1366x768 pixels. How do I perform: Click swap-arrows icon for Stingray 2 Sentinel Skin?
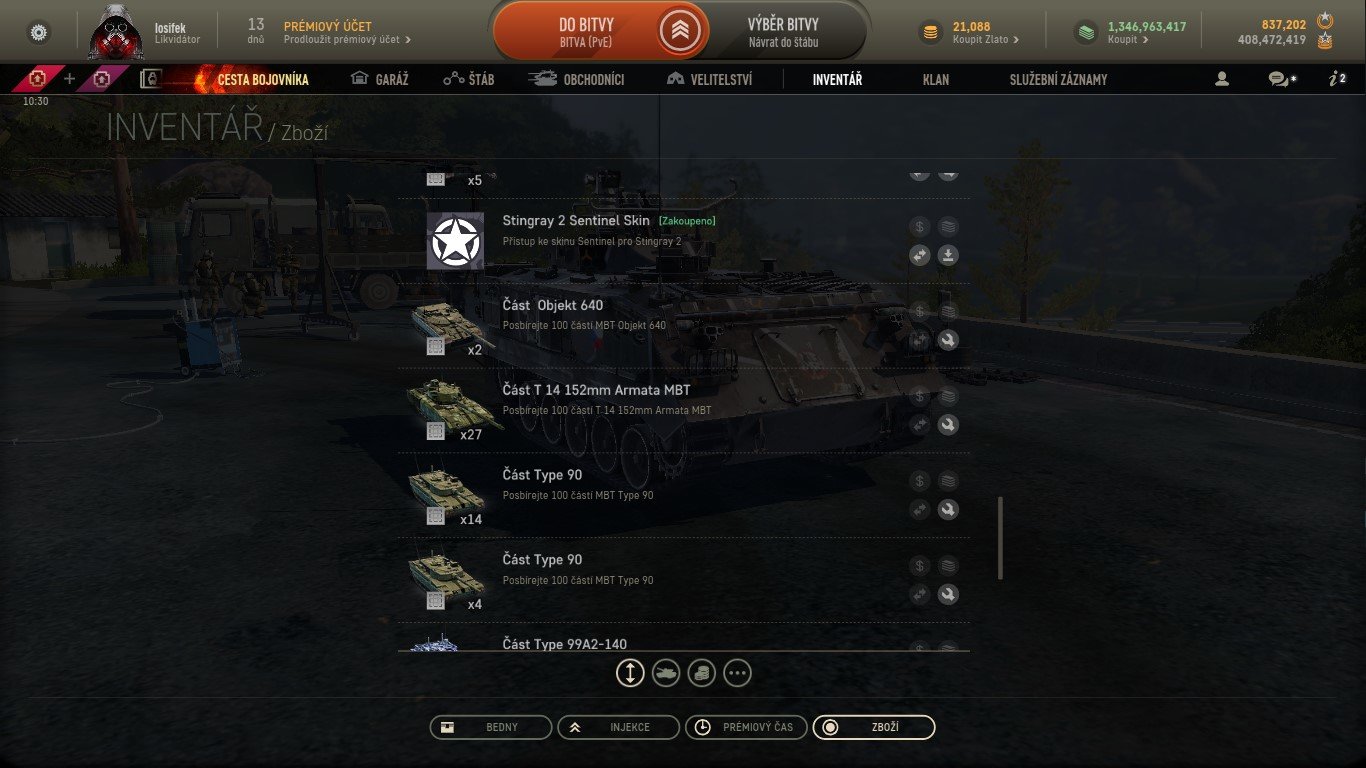click(x=920, y=256)
